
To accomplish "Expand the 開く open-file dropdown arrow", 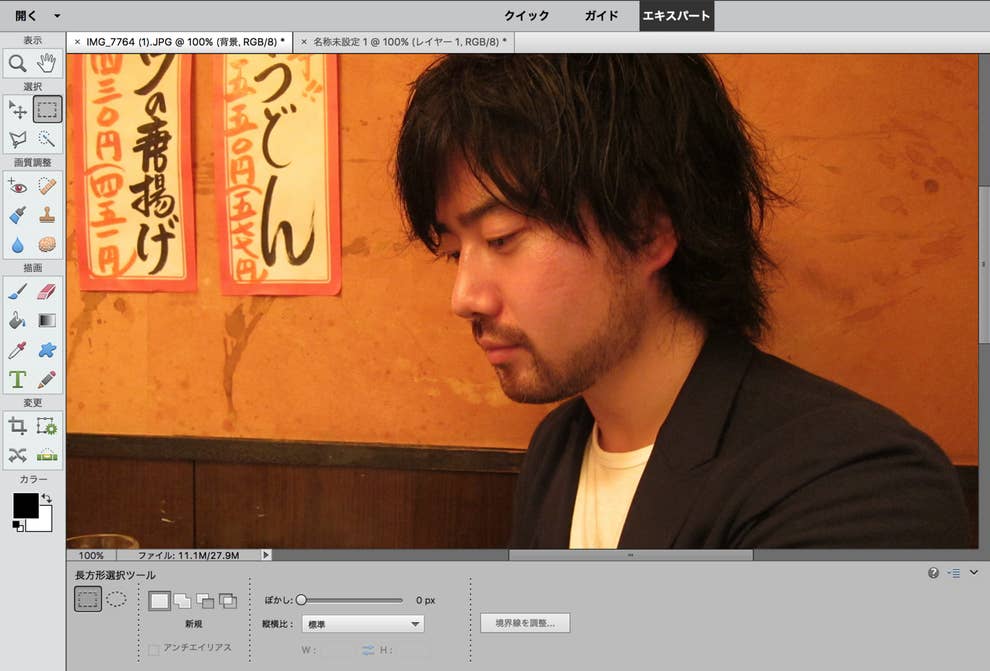I will 57,16.
